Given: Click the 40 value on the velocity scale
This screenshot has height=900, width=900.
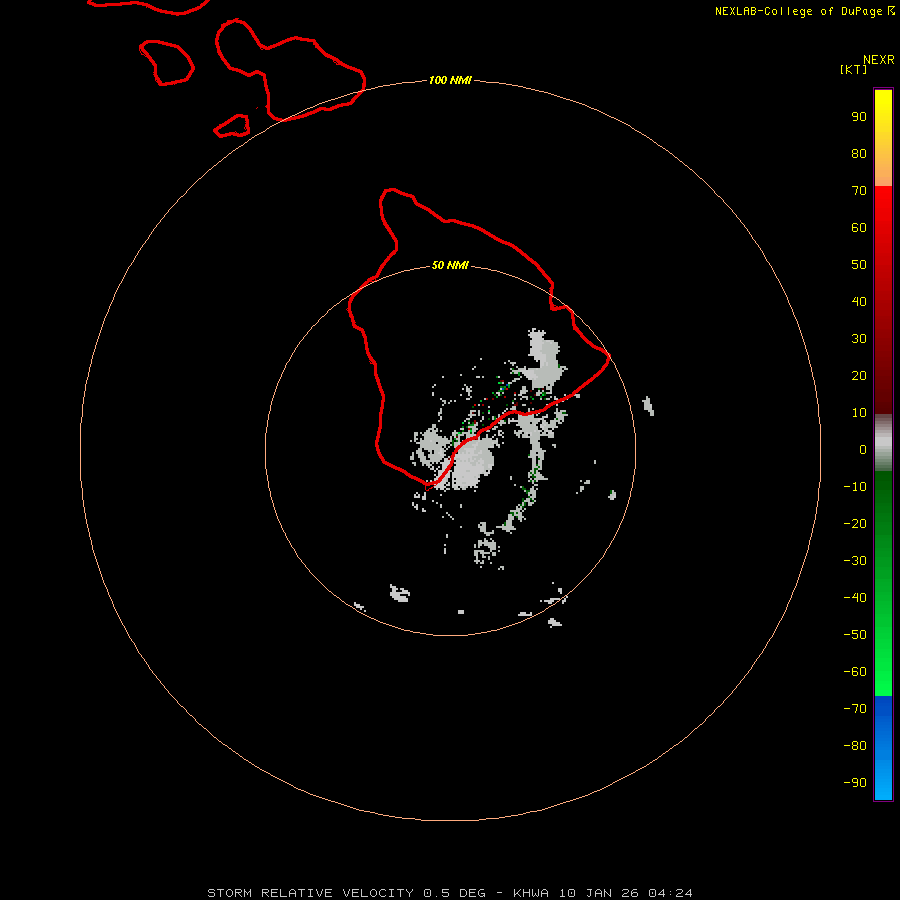Looking at the screenshot, I should [859, 301].
